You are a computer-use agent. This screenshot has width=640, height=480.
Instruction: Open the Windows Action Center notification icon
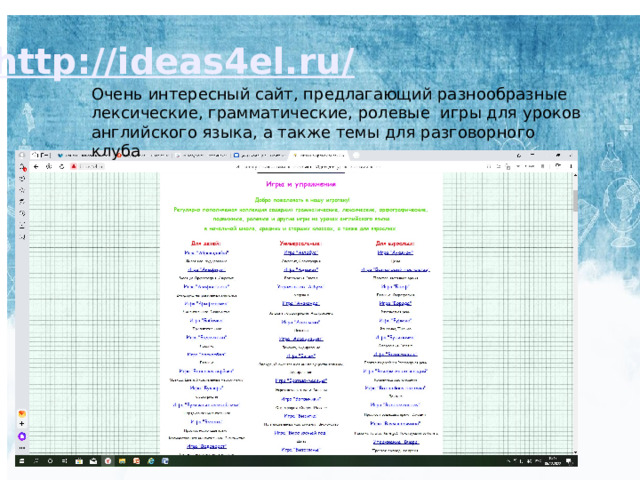click(569, 461)
